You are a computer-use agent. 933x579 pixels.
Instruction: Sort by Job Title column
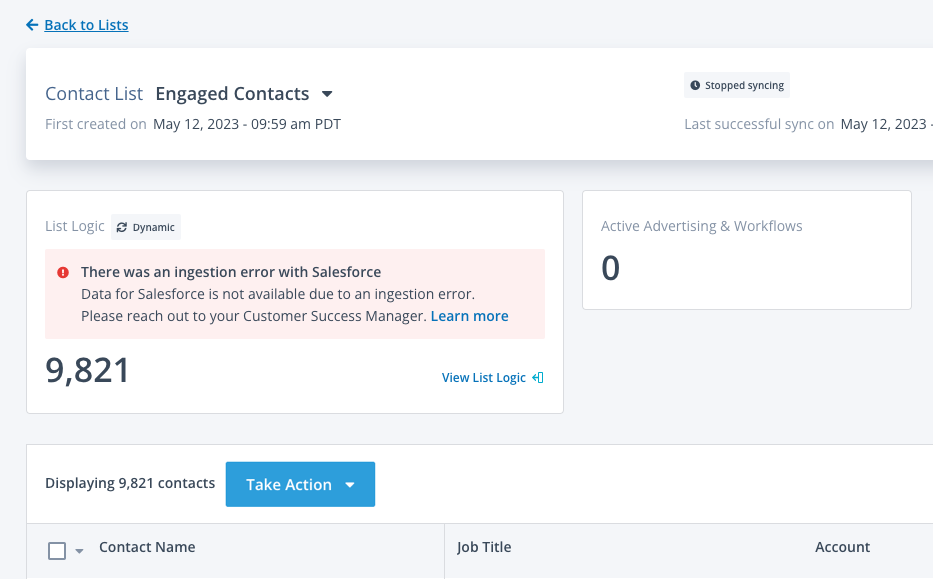[484, 547]
